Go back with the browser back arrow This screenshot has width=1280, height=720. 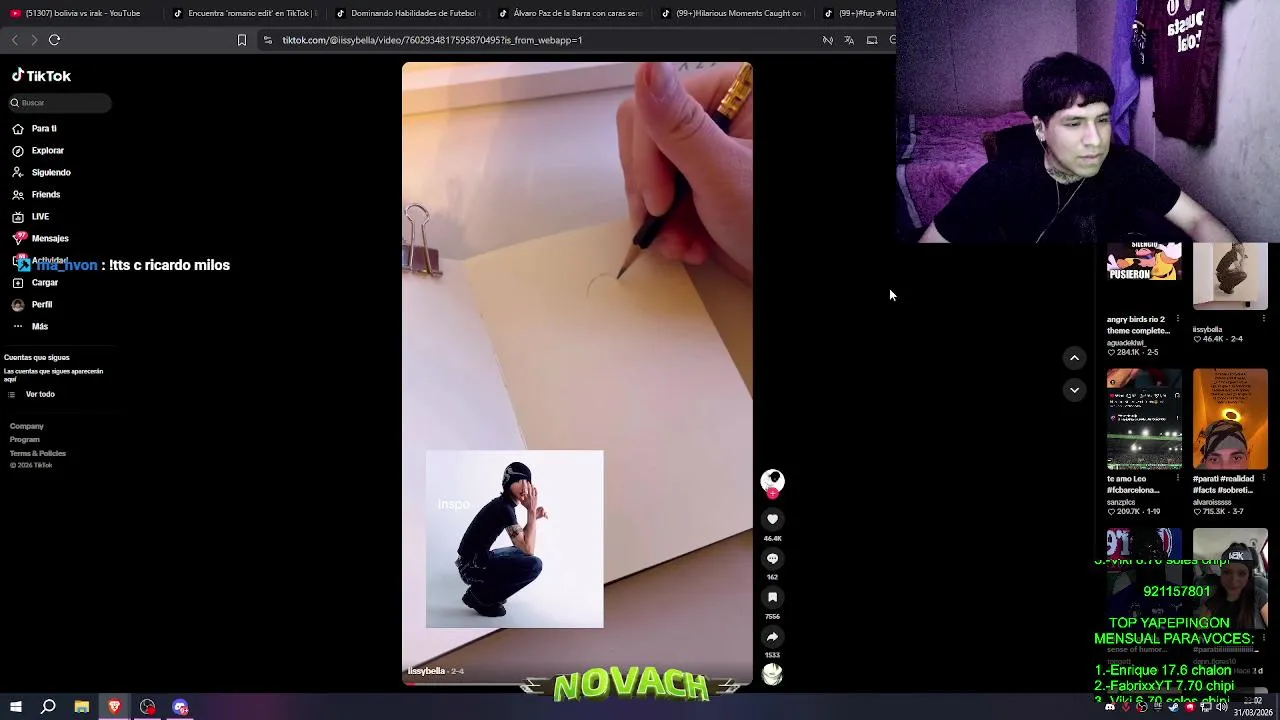(14, 40)
